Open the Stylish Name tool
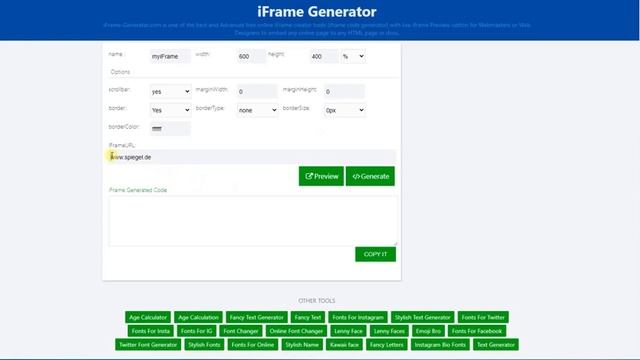The width and height of the screenshot is (640, 360). 302,345
